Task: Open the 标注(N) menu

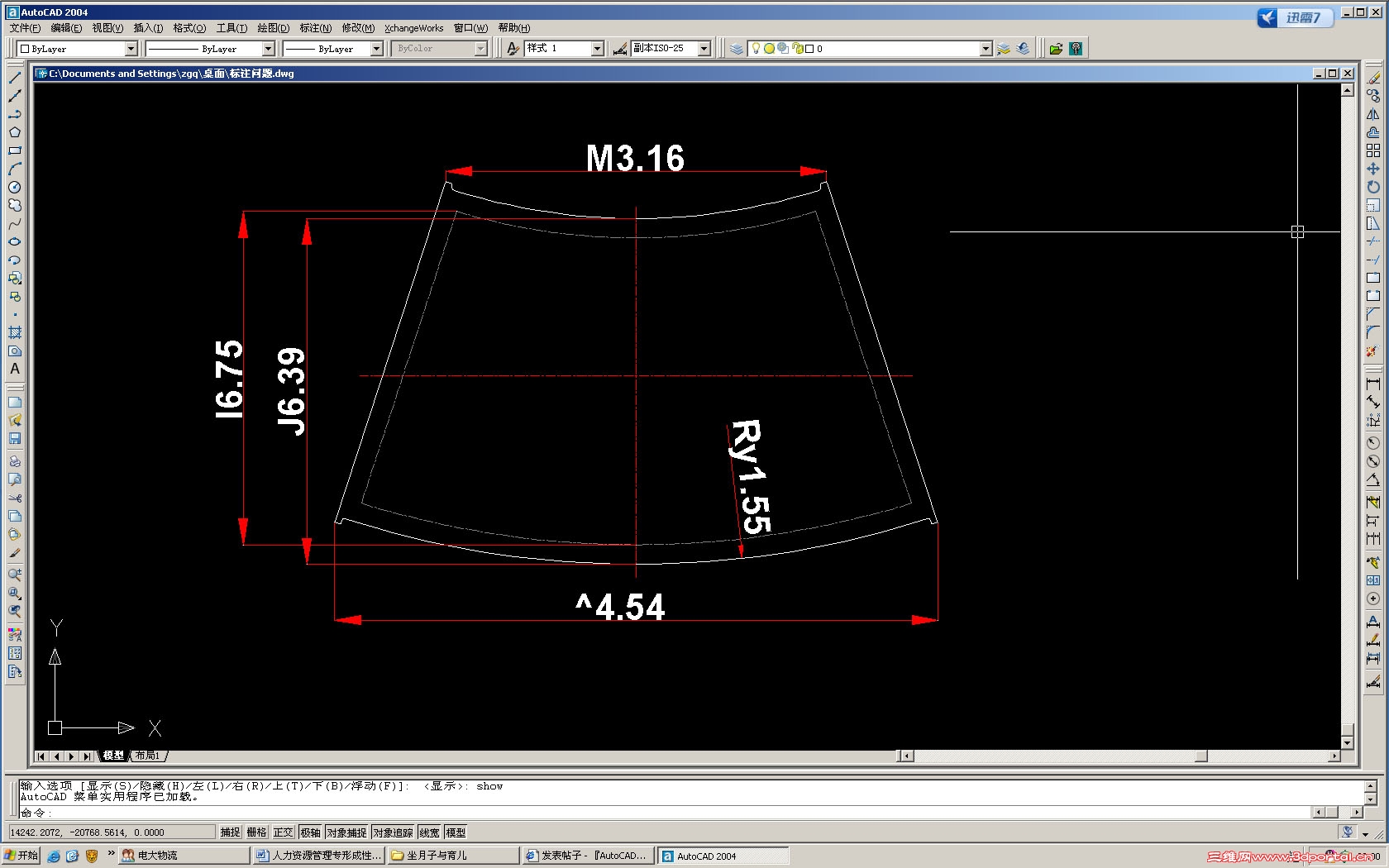Action: coord(315,28)
